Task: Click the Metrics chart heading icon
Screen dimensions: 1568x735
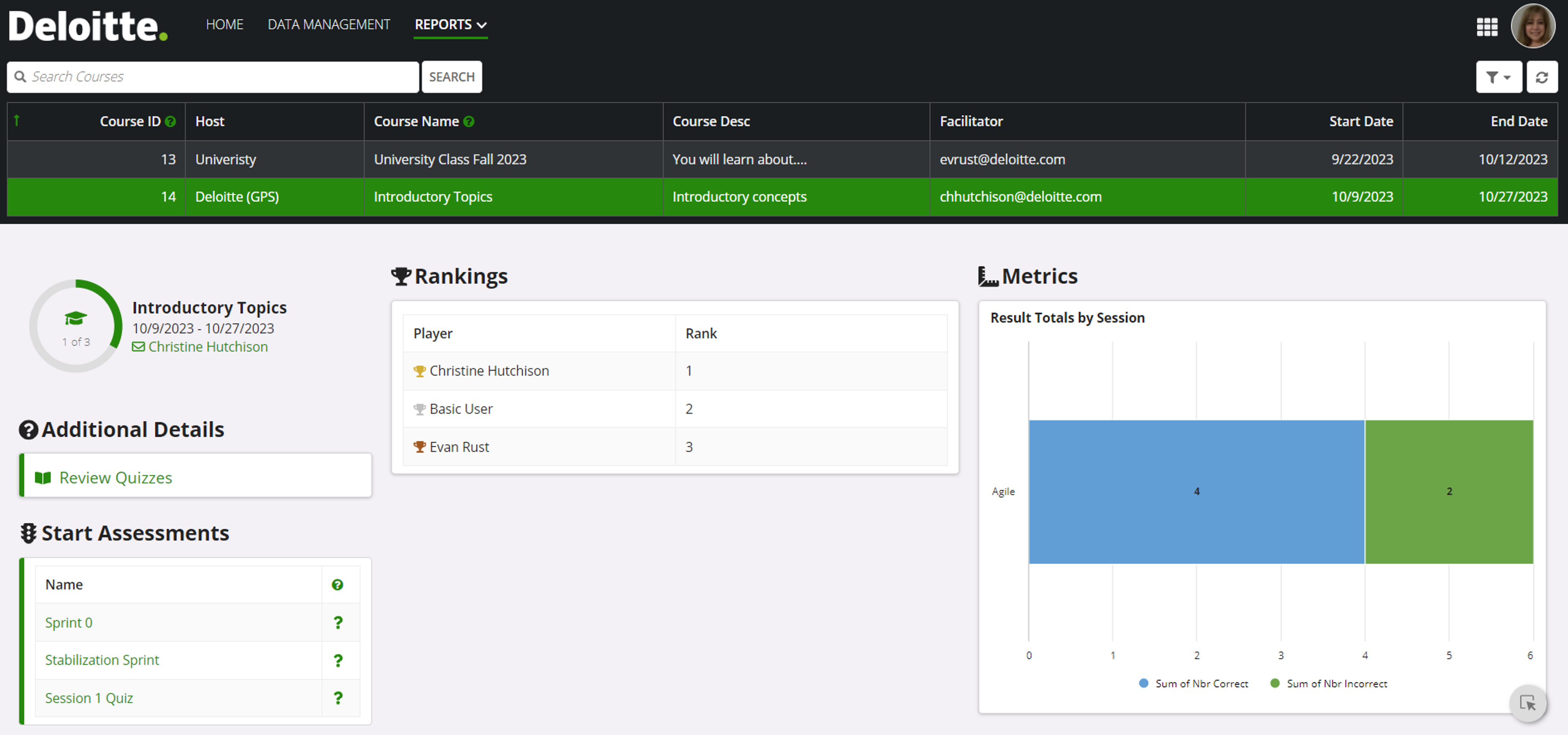Action: coord(988,277)
